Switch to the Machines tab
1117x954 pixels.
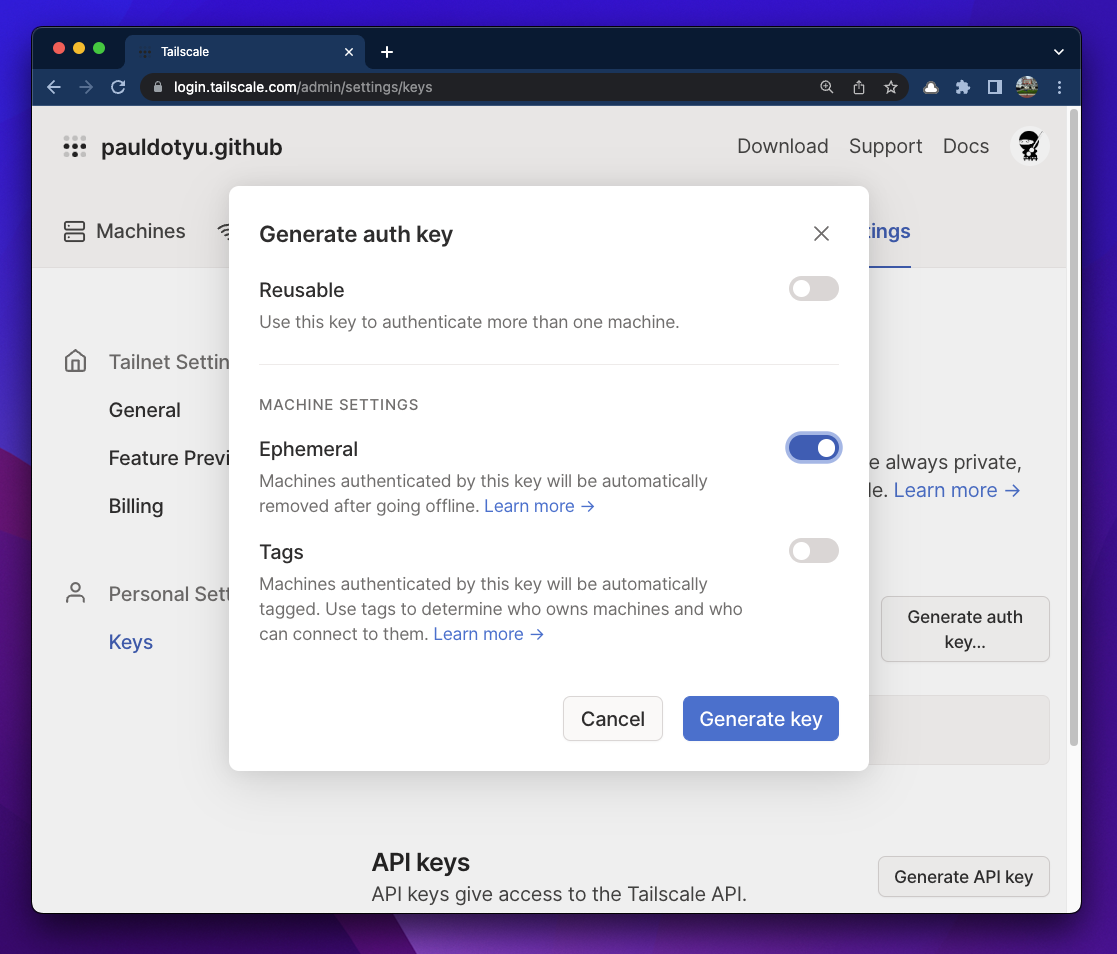pos(125,232)
